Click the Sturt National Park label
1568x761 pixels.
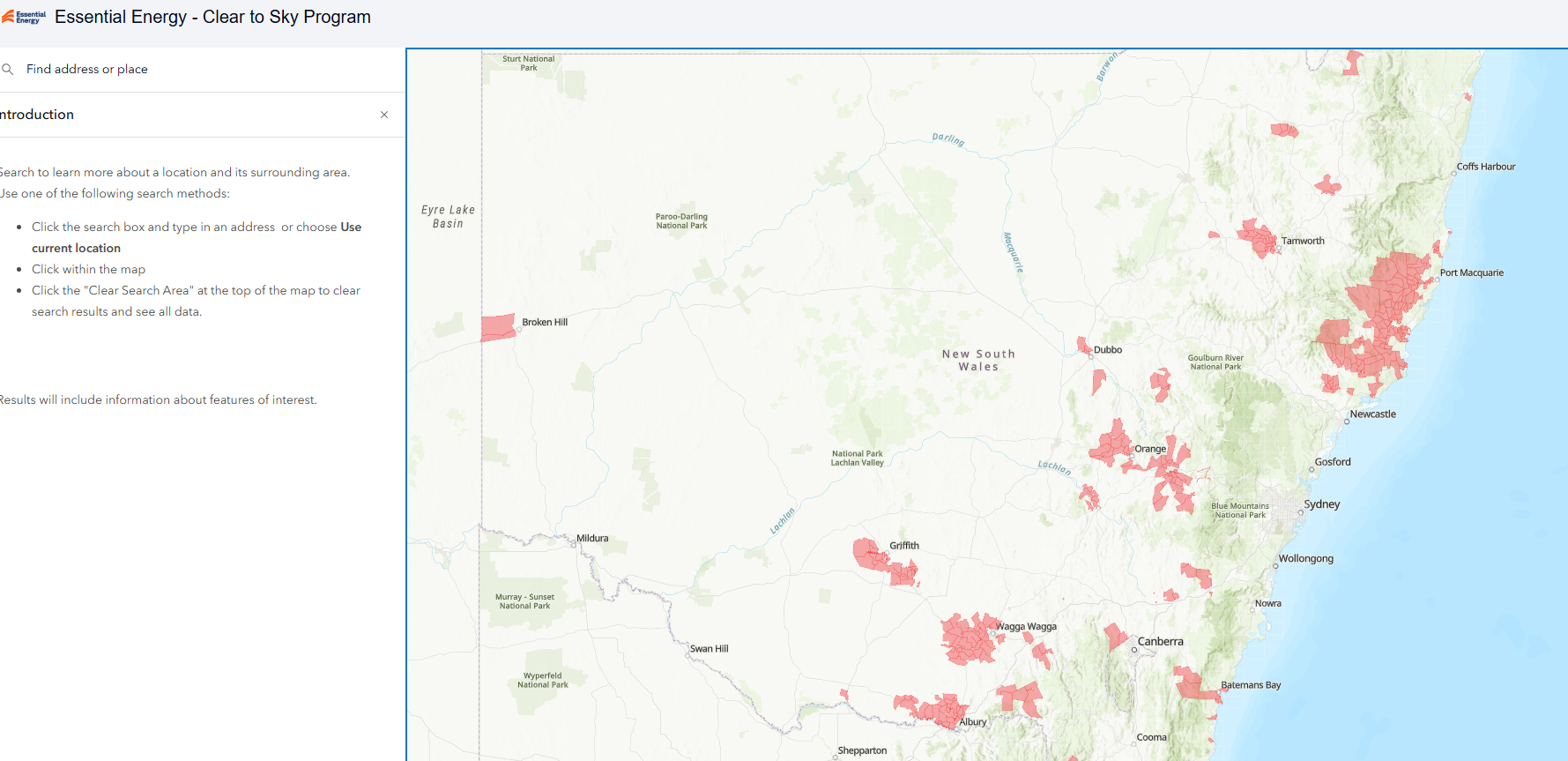point(529,63)
